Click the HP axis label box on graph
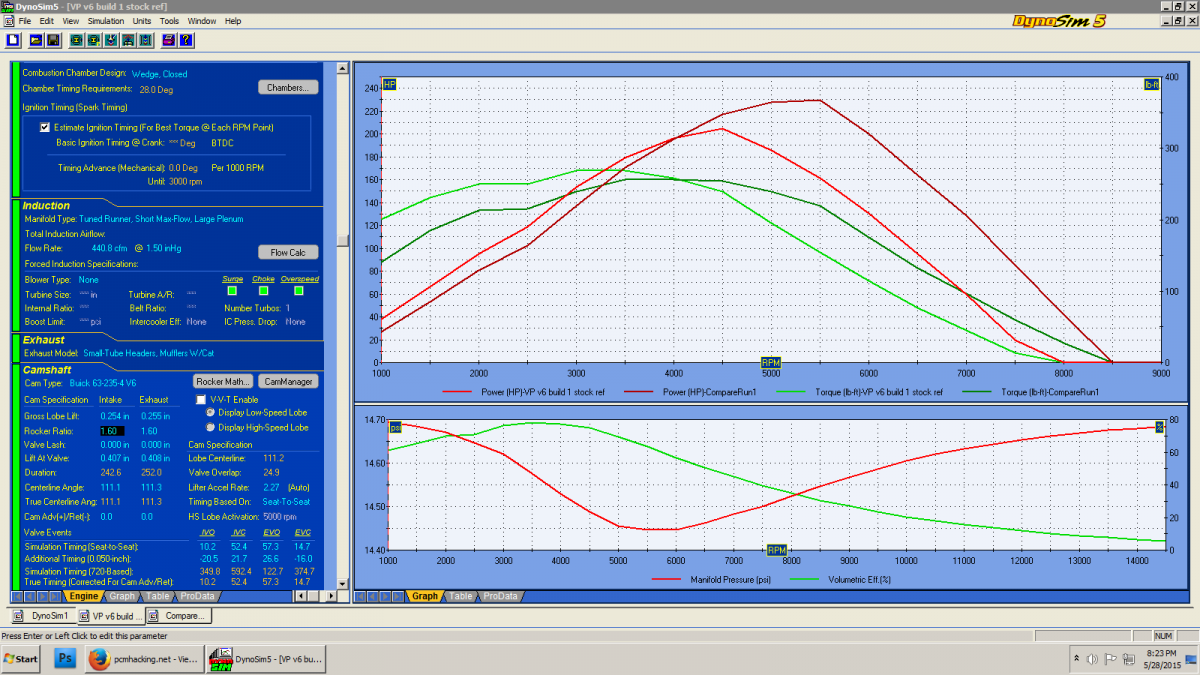 [389, 85]
